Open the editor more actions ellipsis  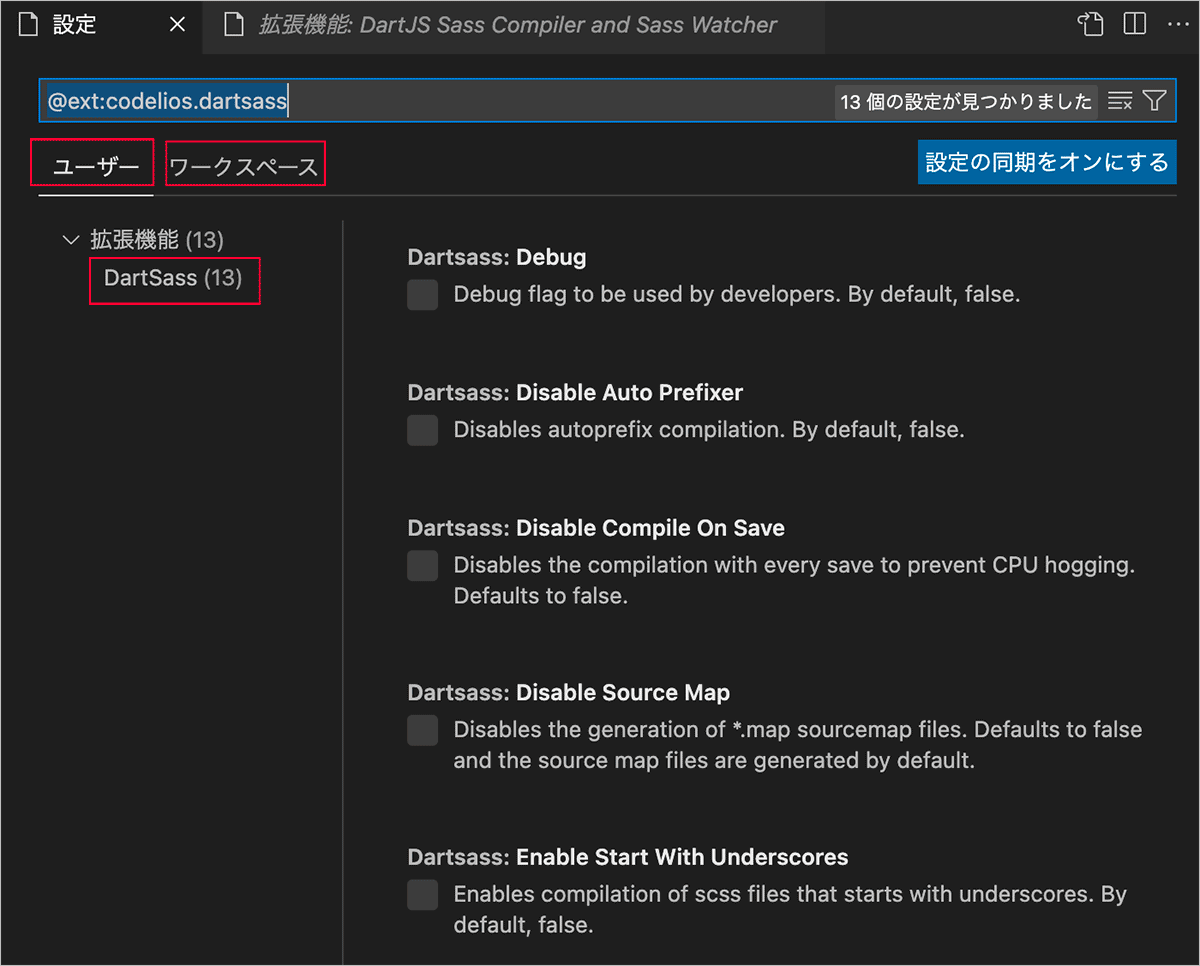(1176, 25)
